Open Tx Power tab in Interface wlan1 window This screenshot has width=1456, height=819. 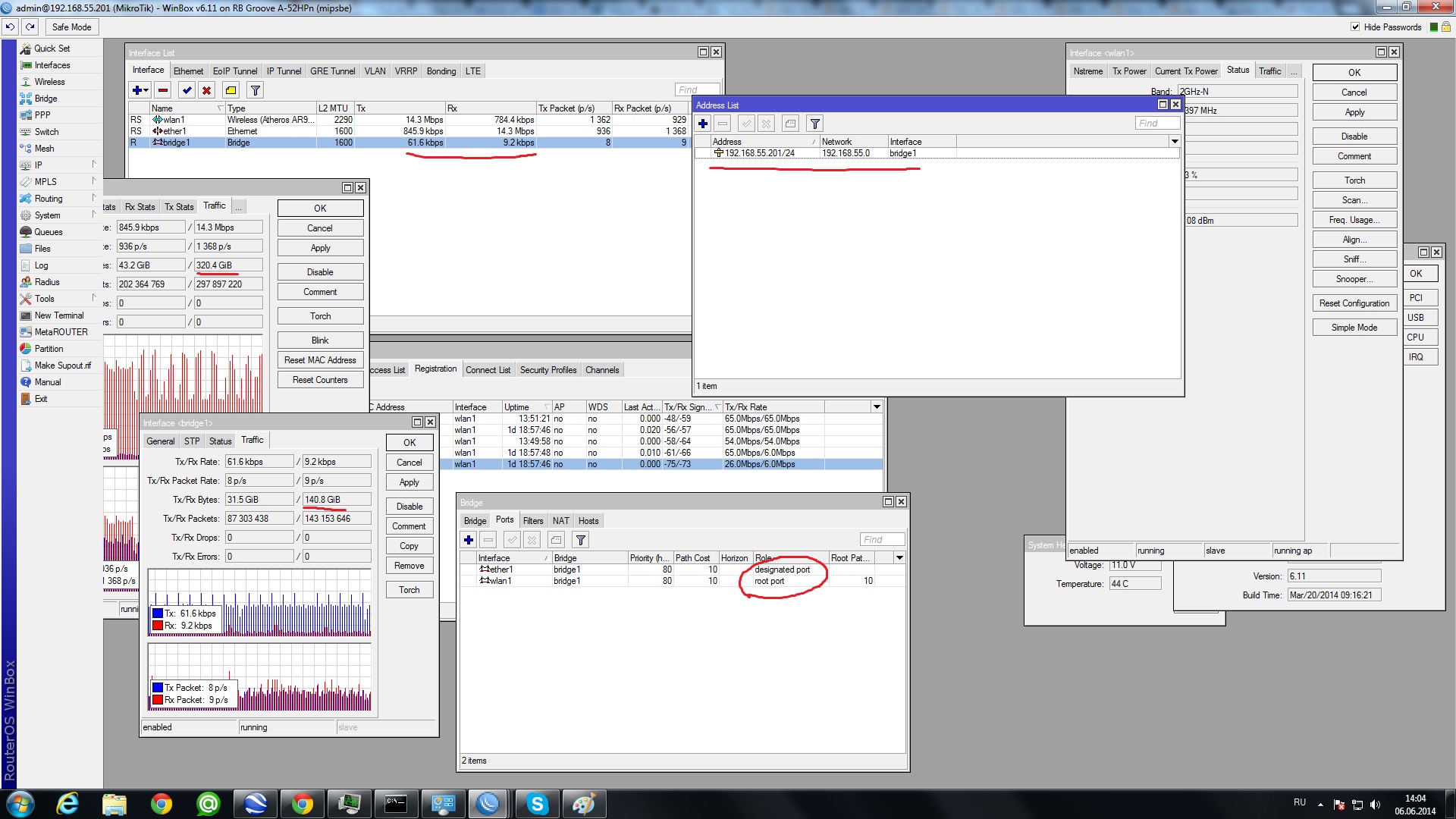[x=1129, y=71]
